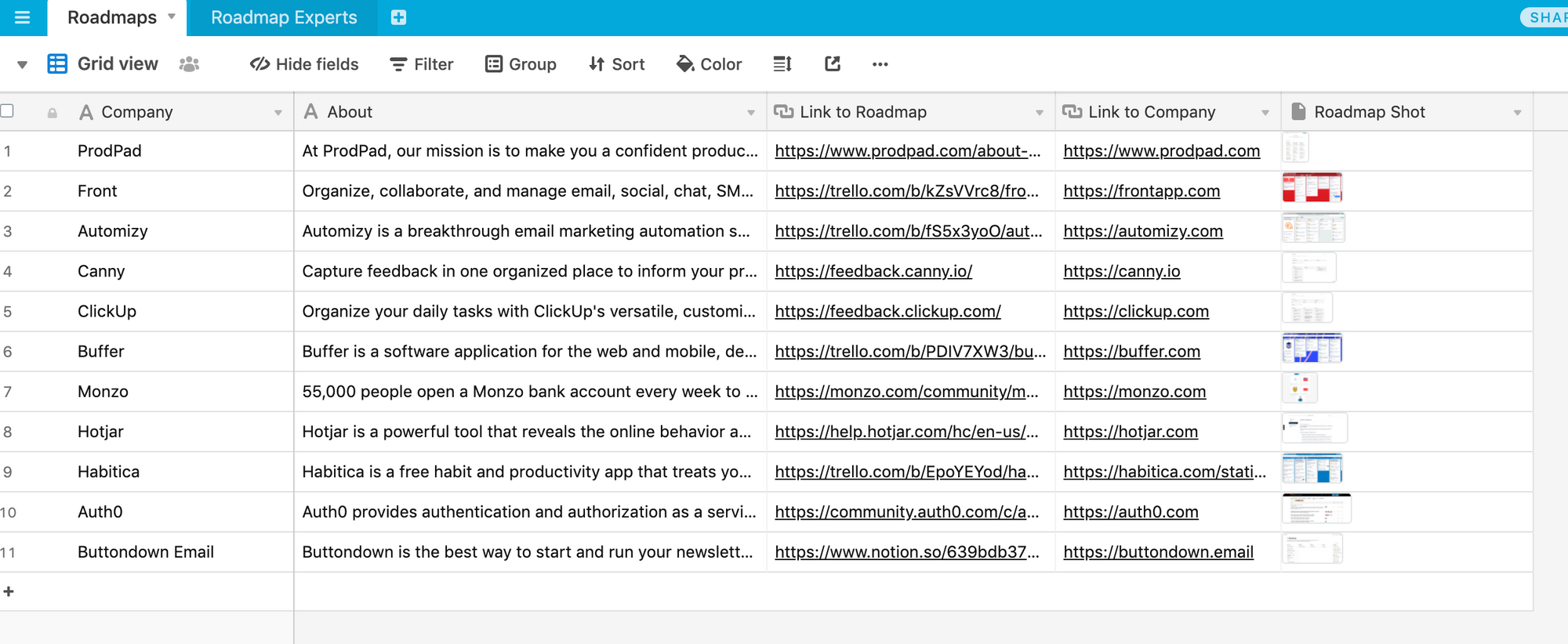Click the text type icon beside About header
1568x644 pixels.
[311, 112]
